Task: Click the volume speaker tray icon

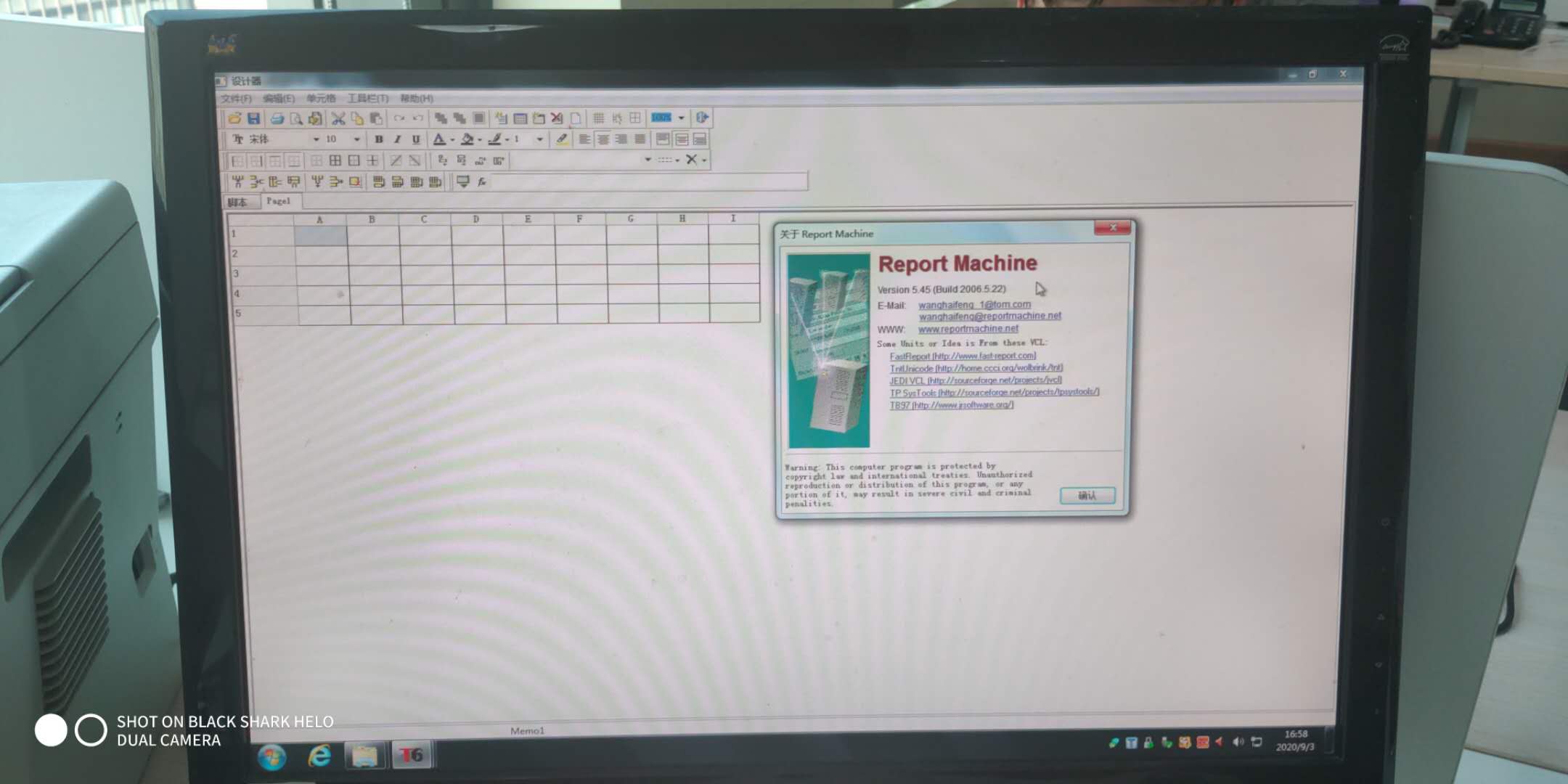Action: (1238, 742)
